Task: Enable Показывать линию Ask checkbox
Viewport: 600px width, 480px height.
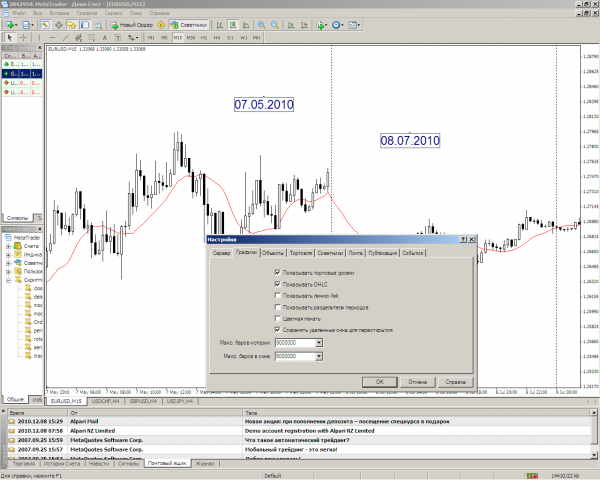Action: pos(277,296)
